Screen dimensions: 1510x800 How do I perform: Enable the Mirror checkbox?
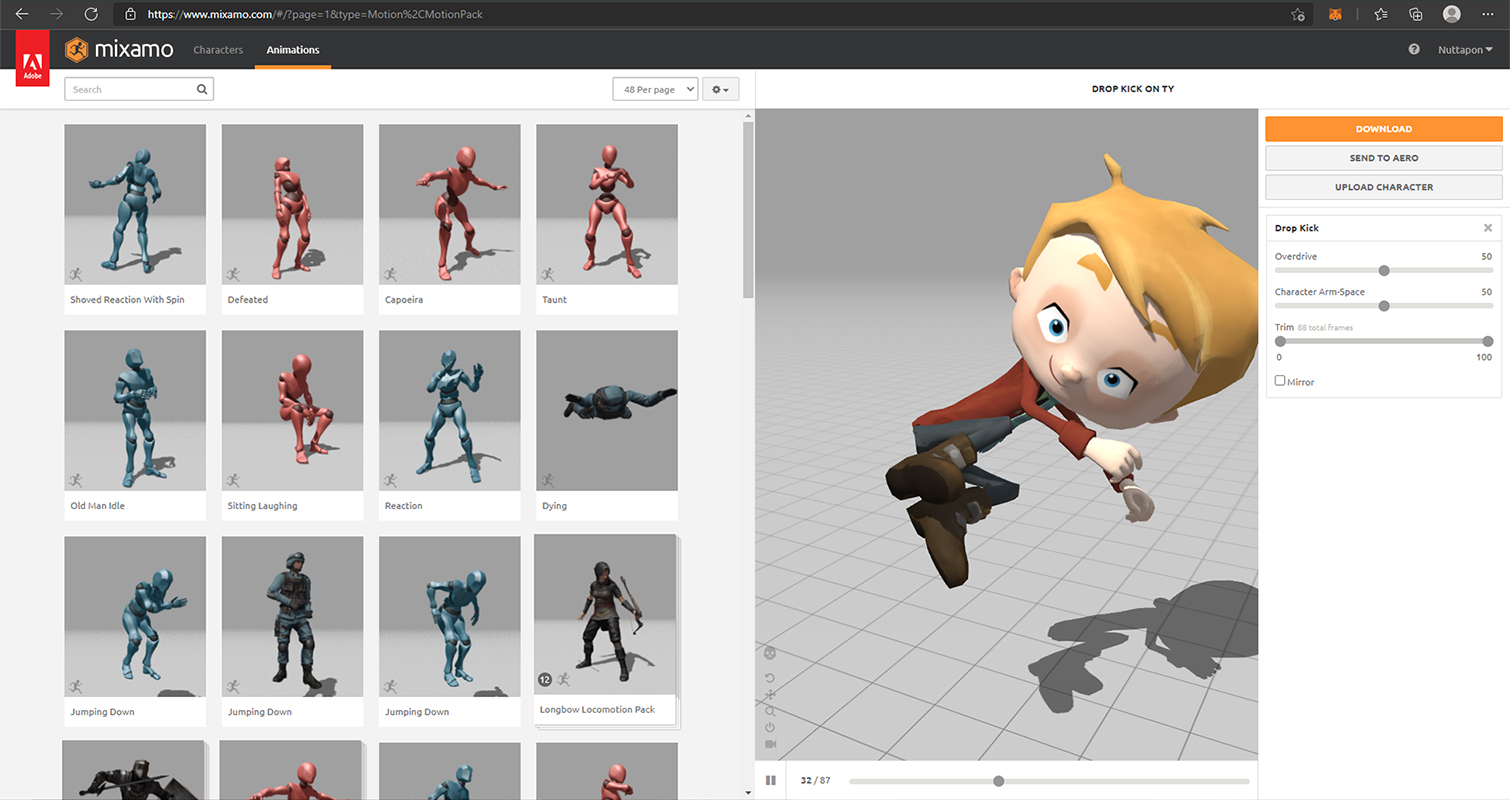tap(1280, 381)
